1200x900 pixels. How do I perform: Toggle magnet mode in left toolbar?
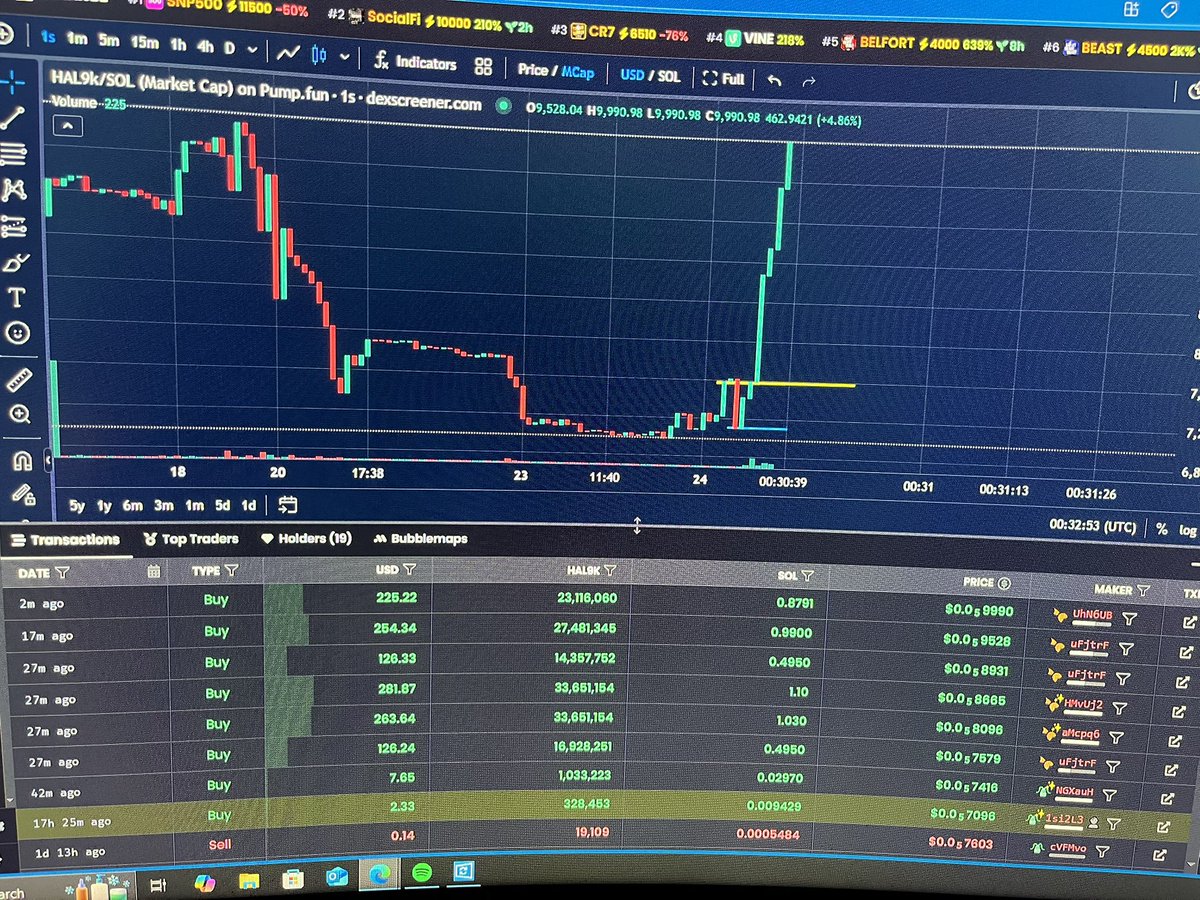click(x=22, y=460)
